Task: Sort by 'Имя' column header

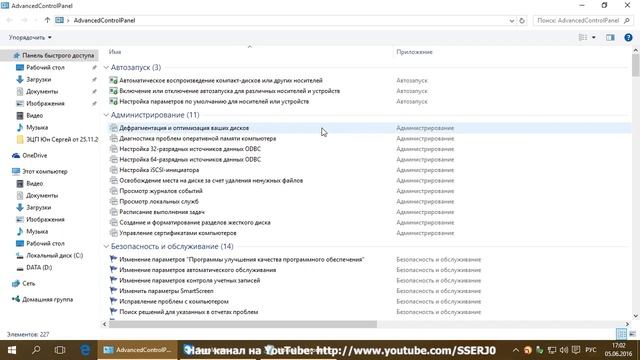Action: click(115, 52)
